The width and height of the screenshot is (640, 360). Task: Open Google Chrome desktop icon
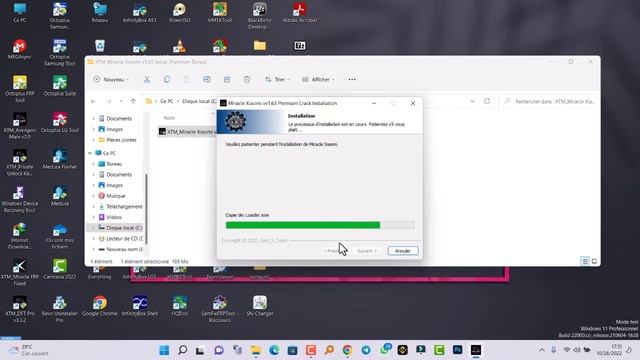(100, 306)
